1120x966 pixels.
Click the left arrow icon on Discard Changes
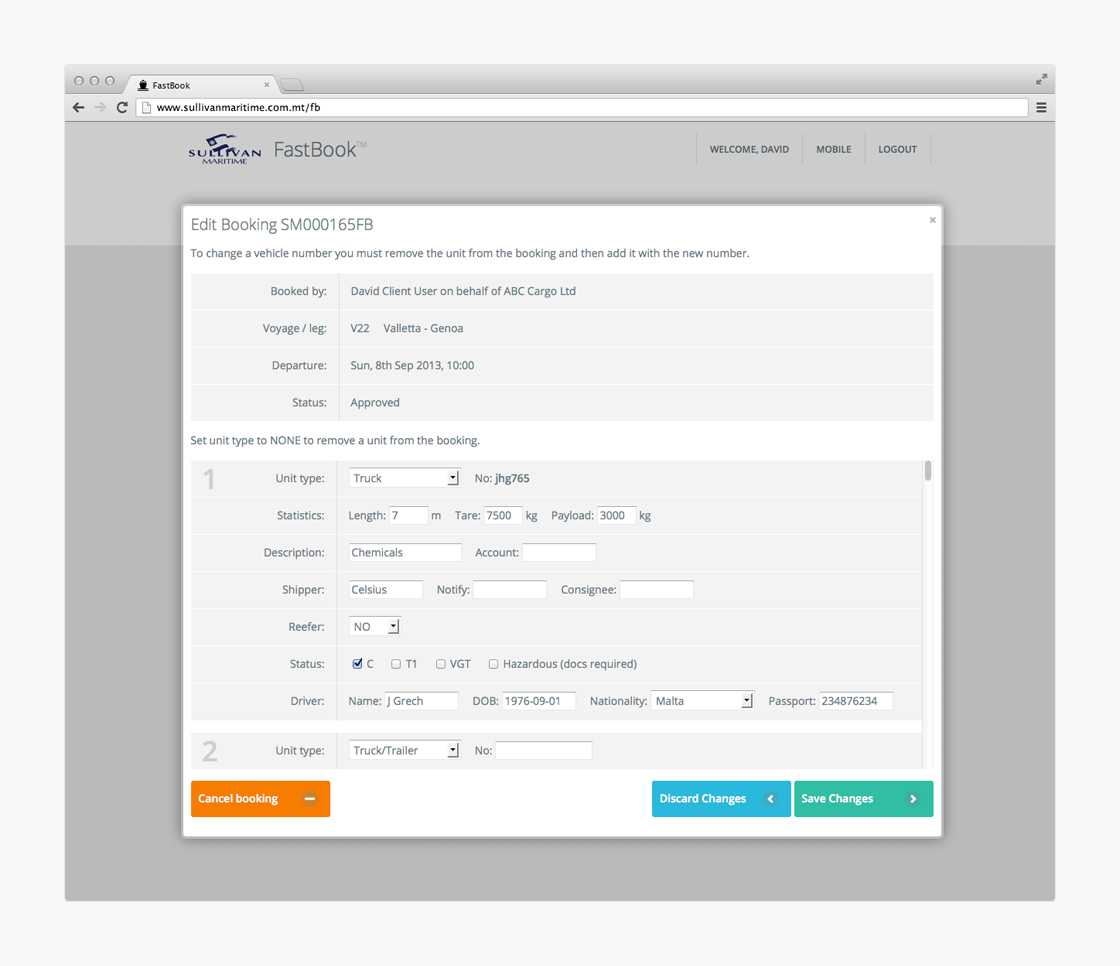770,799
